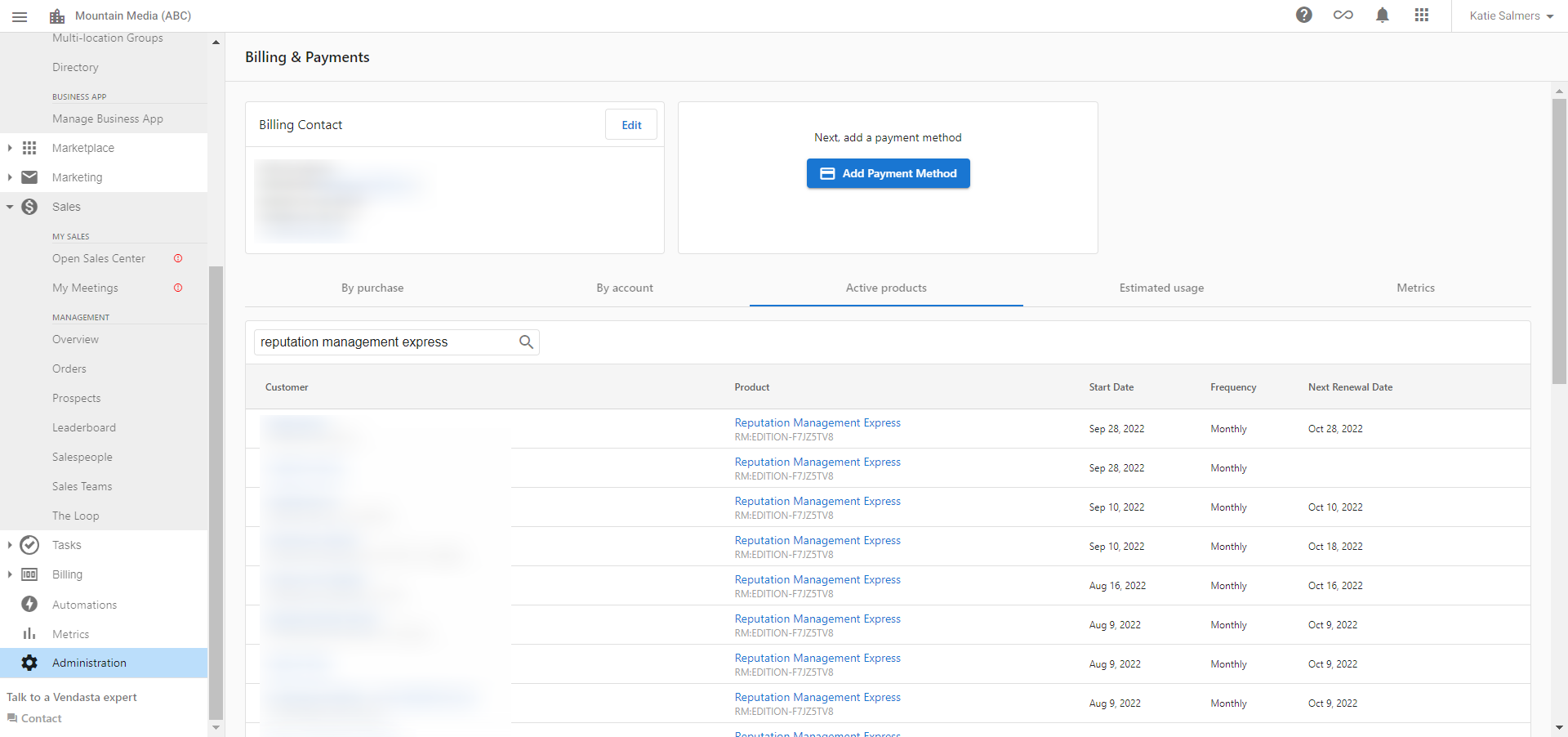
Task: Edit the Billing Contact
Action: 631,125
